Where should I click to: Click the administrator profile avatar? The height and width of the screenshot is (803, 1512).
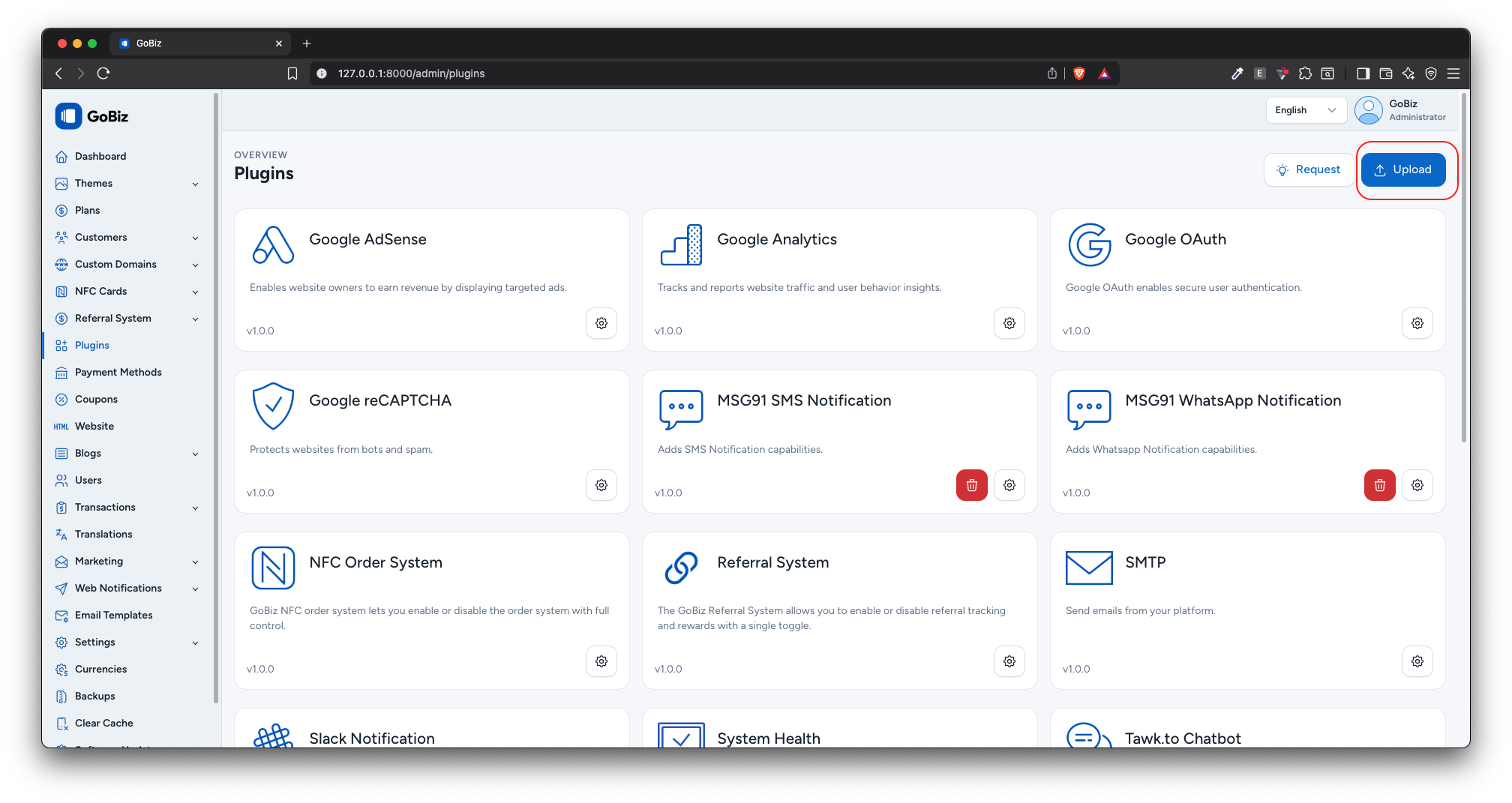pyautogui.click(x=1369, y=110)
